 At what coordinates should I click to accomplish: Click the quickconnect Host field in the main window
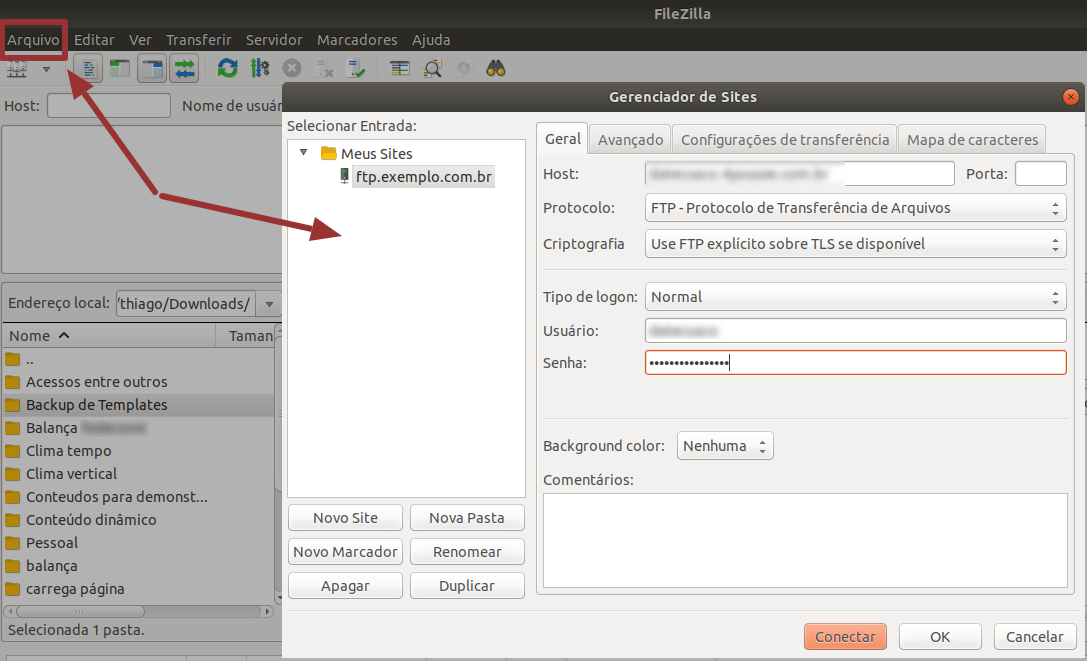click(x=108, y=106)
